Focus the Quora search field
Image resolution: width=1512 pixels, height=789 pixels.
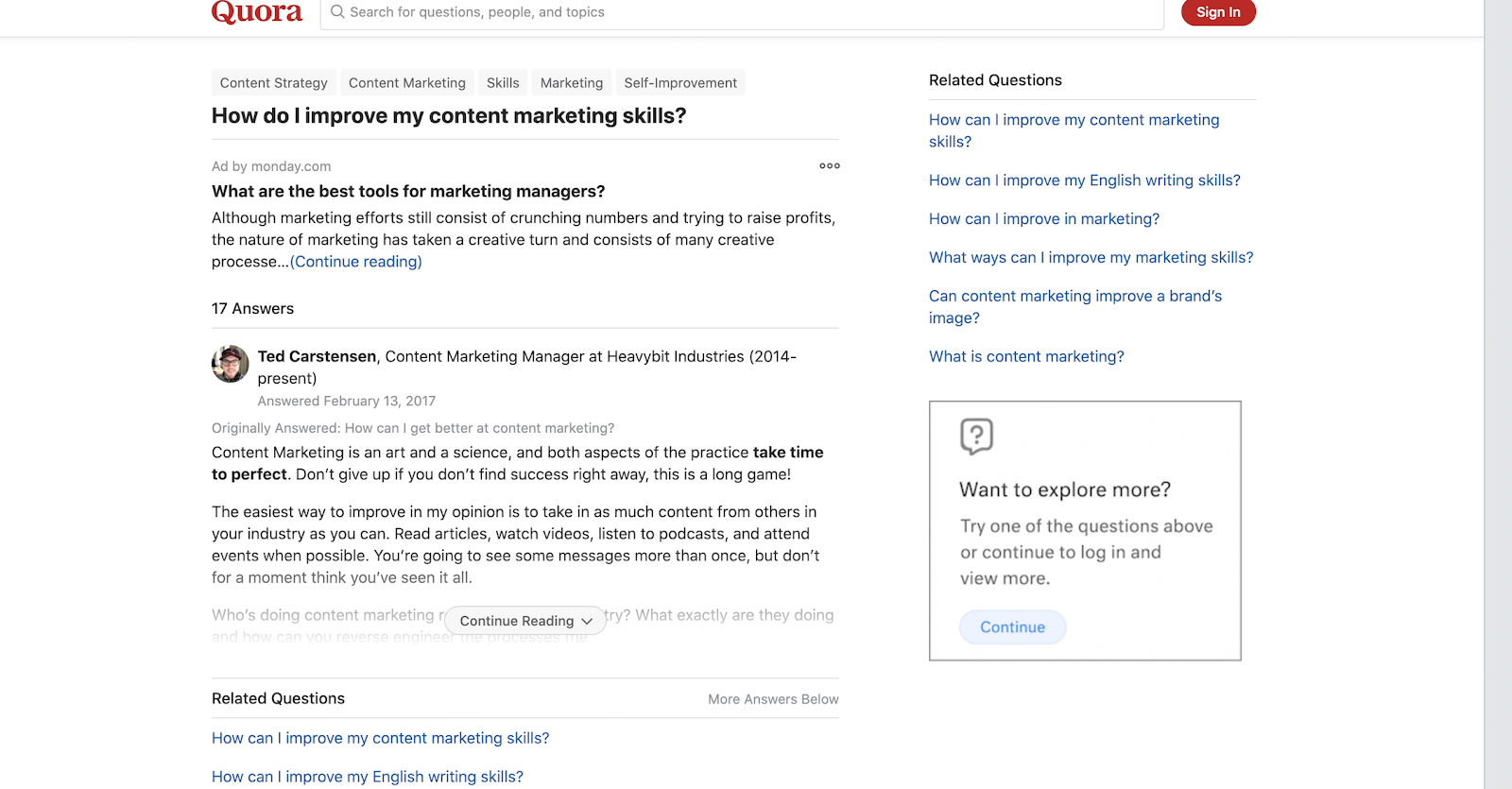click(747, 12)
